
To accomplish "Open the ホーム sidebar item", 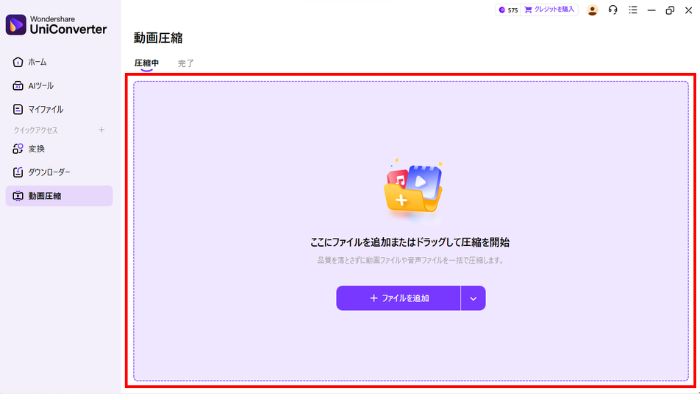I will pyautogui.click(x=30, y=62).
